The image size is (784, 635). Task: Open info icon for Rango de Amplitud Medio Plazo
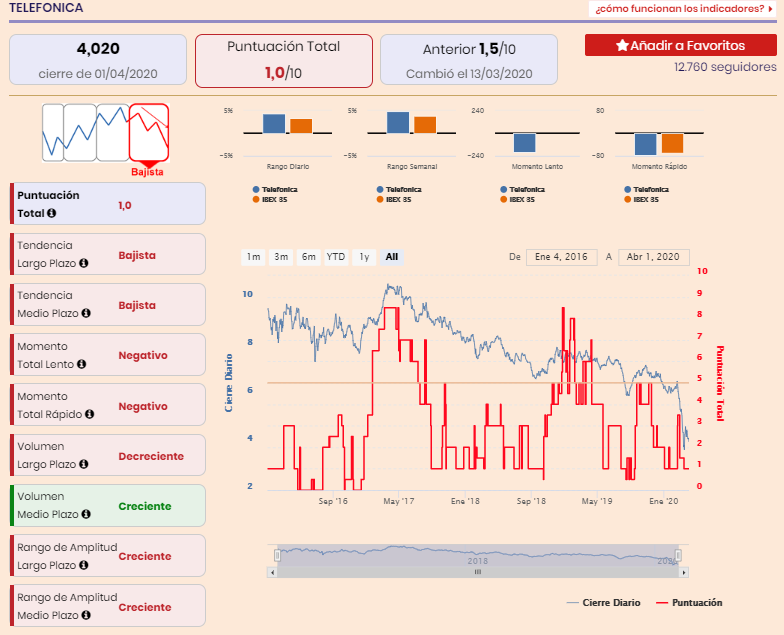pyautogui.click(x=86, y=615)
